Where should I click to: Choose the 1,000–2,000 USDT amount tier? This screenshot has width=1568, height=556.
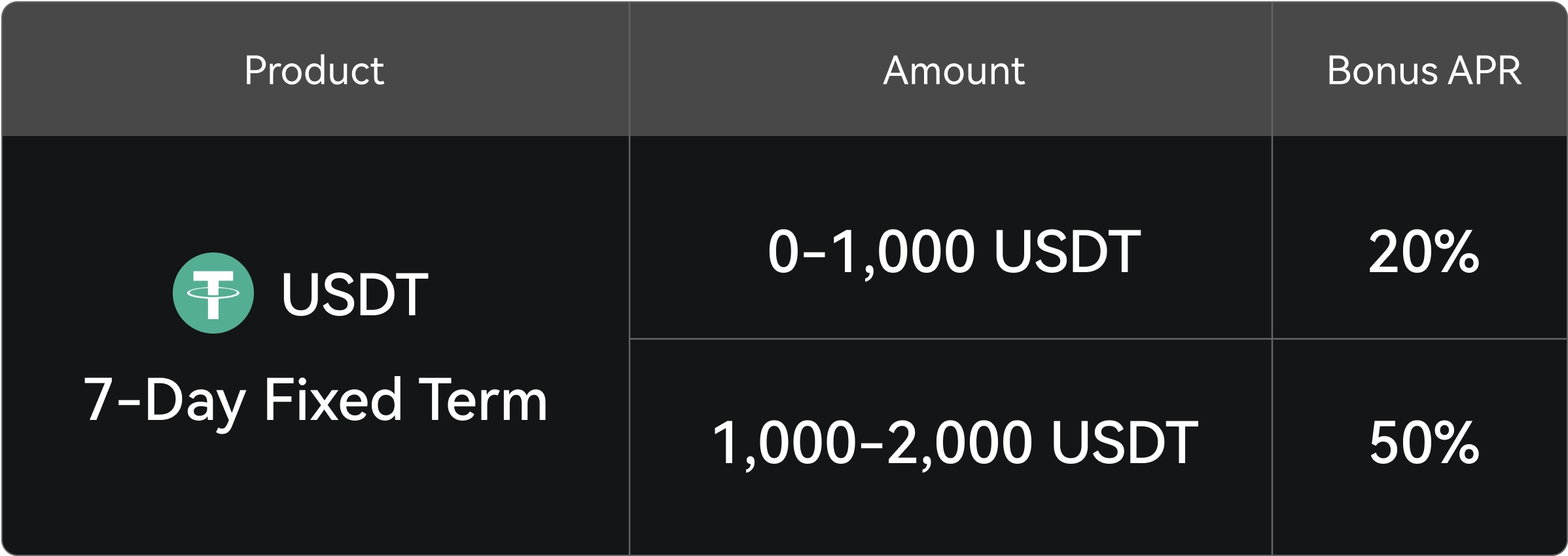pyautogui.click(x=953, y=443)
